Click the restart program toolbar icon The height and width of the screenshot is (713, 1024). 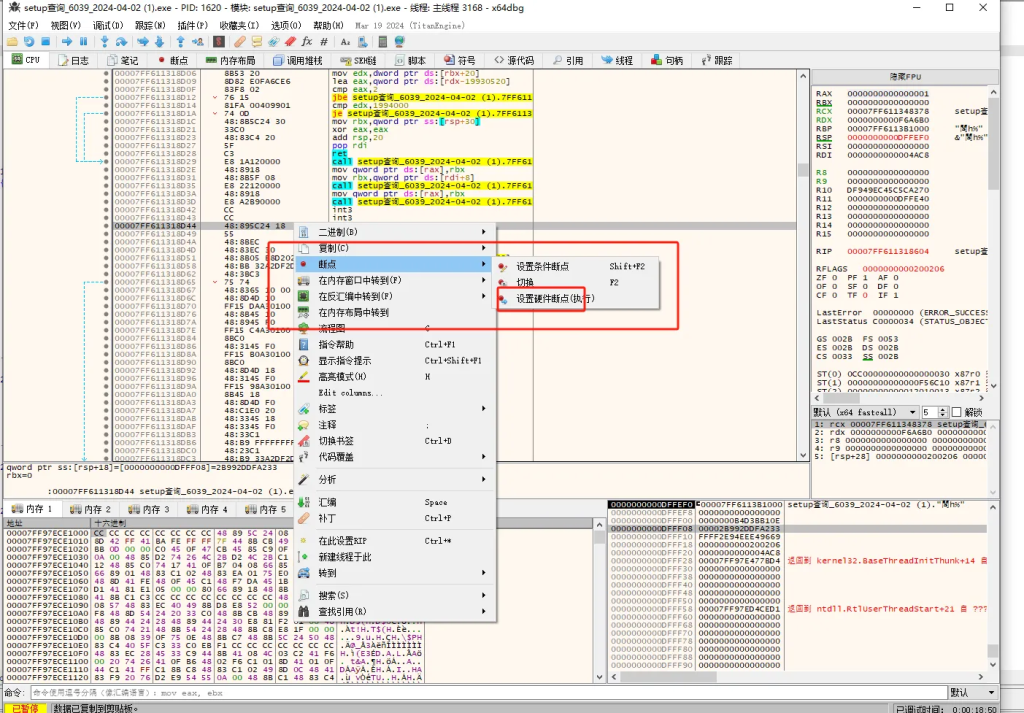click(x=30, y=42)
